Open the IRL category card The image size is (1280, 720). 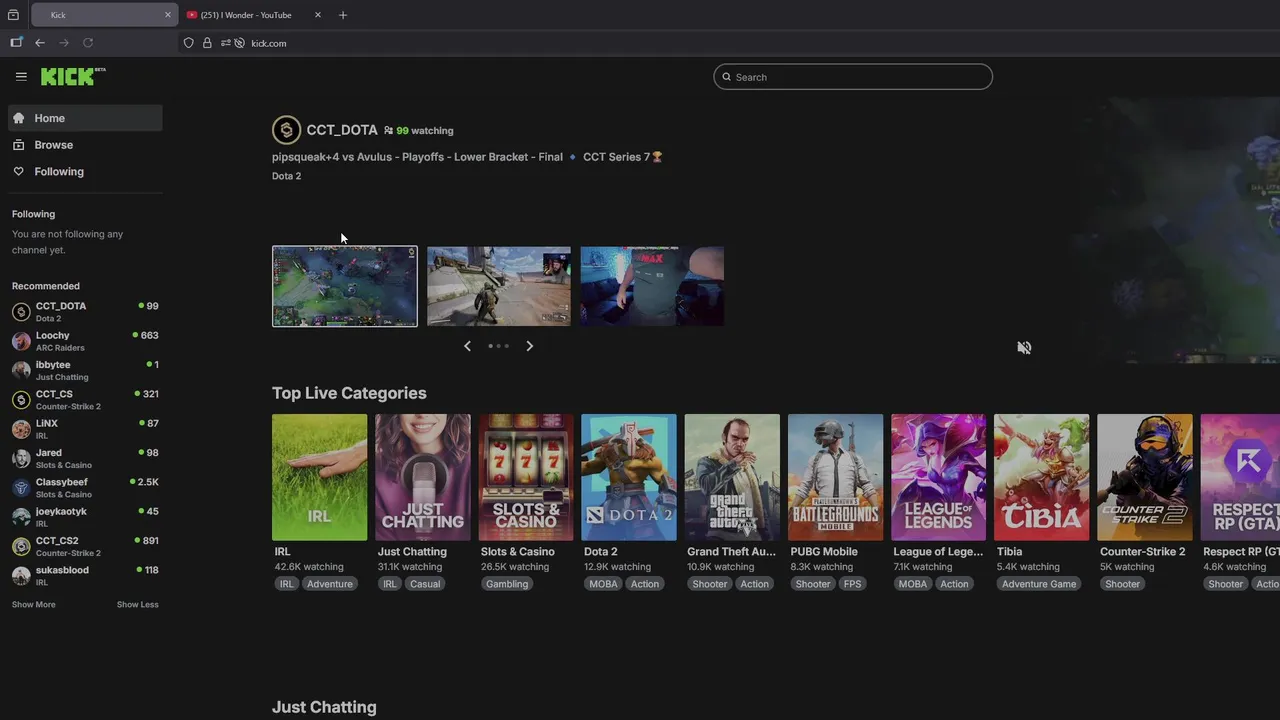(320, 477)
